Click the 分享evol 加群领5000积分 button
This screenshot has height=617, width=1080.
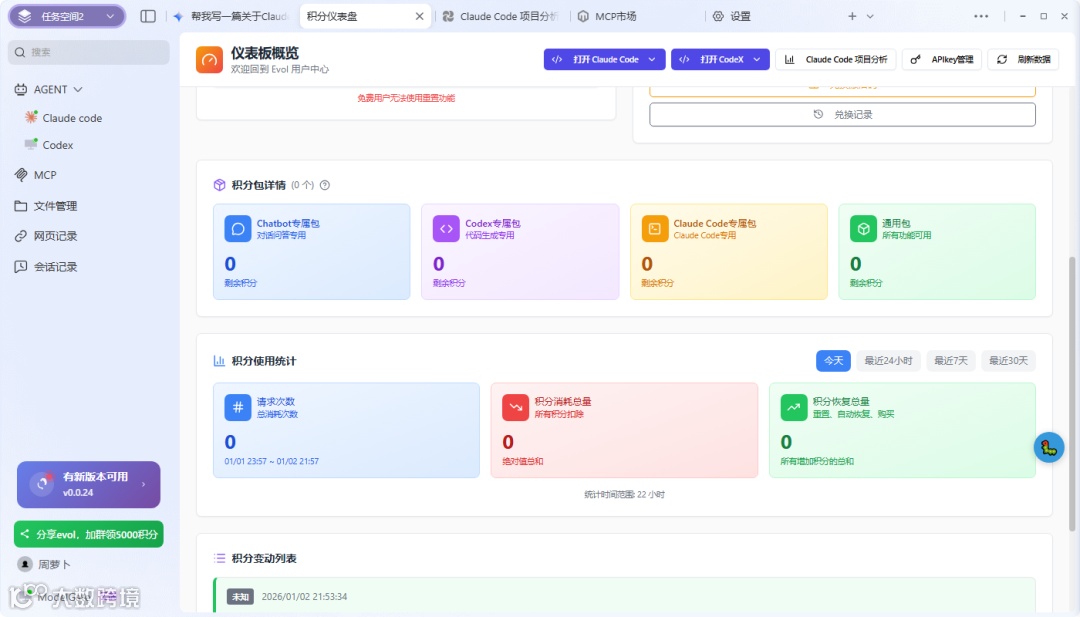[89, 534]
